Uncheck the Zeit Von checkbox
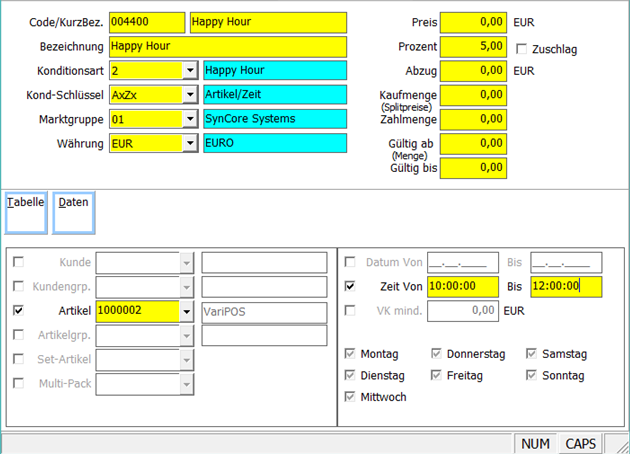Viewport: 630px width, 454px height. (x=350, y=287)
